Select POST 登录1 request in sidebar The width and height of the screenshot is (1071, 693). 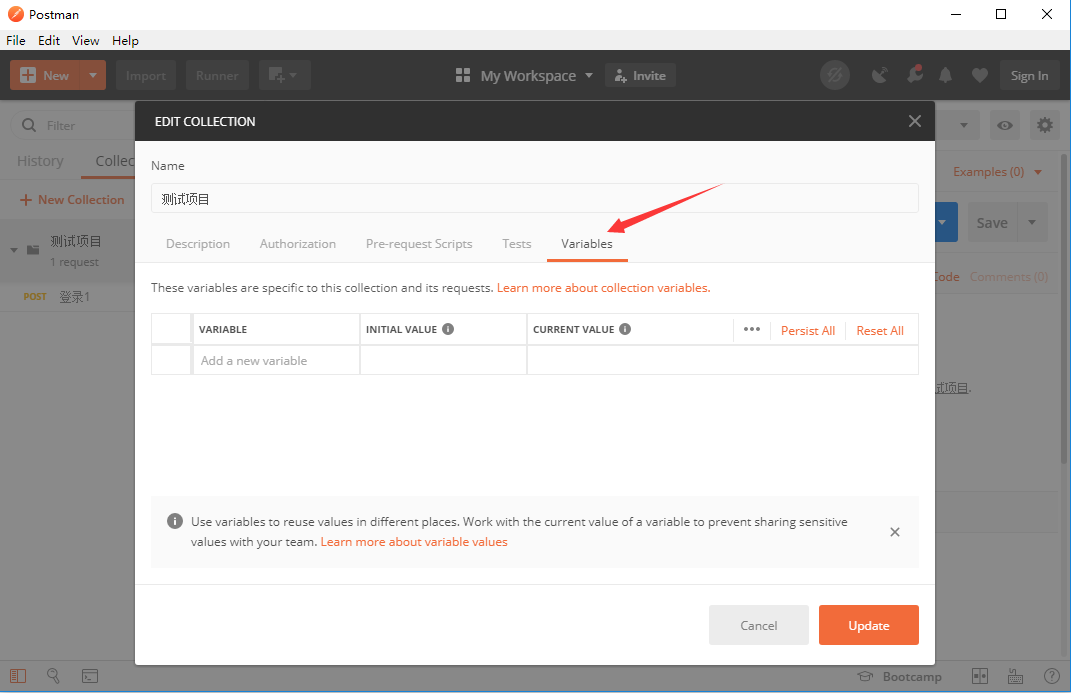(68, 297)
